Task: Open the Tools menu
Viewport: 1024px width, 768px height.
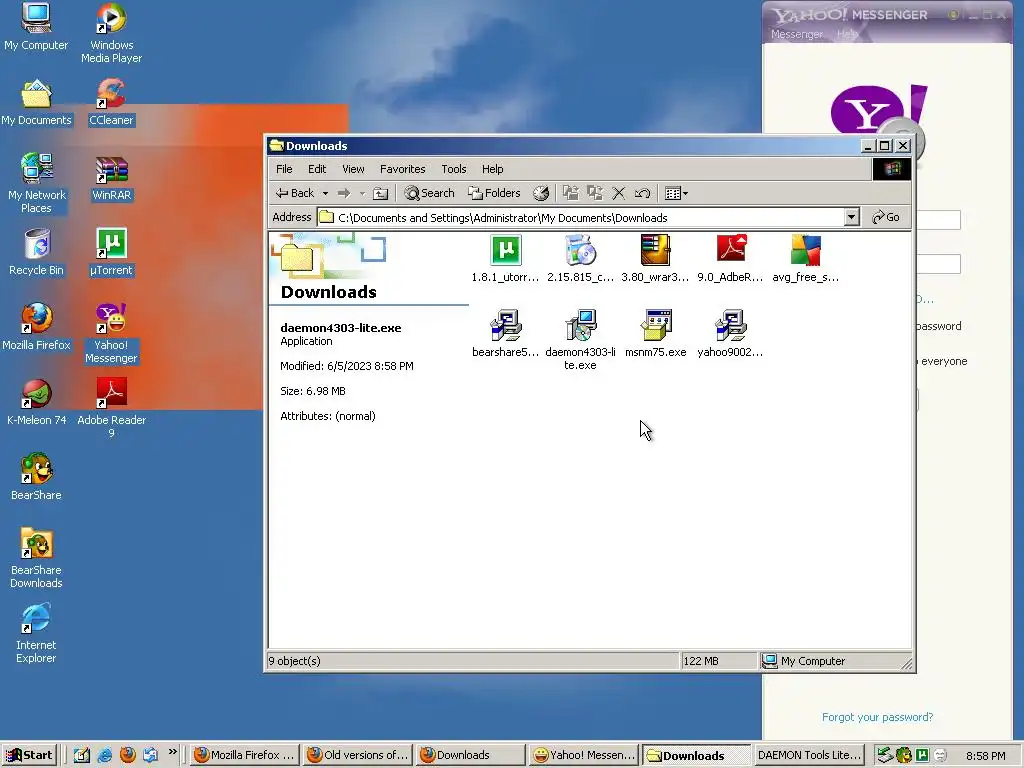Action: pyautogui.click(x=453, y=169)
